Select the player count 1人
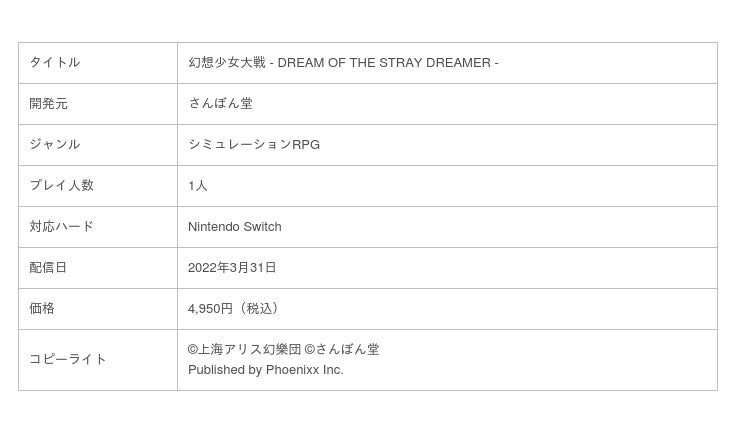740x431 pixels. point(198,186)
